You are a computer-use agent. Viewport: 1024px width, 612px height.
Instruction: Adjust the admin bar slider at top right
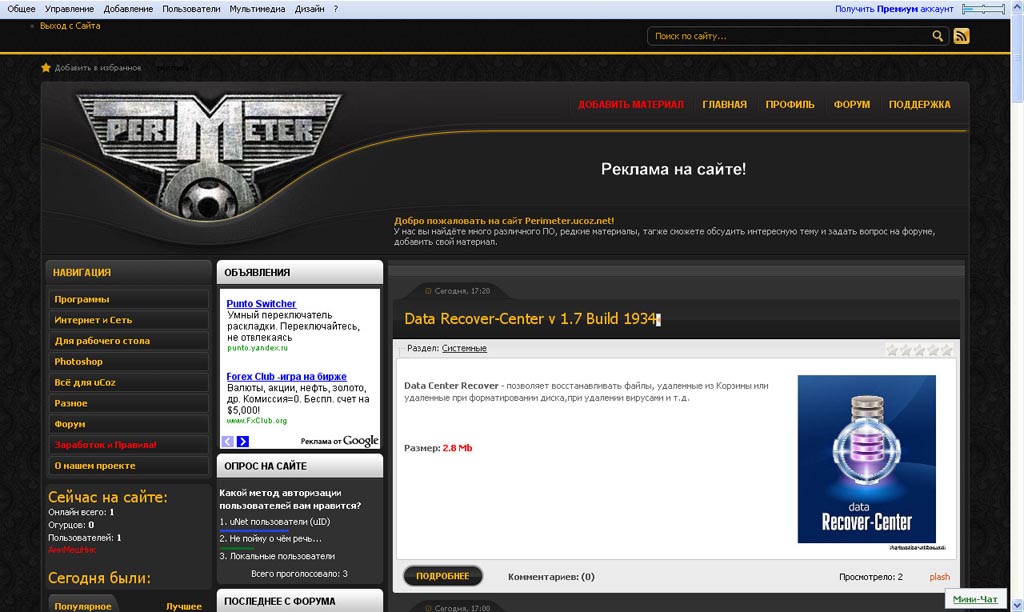[x=983, y=9]
